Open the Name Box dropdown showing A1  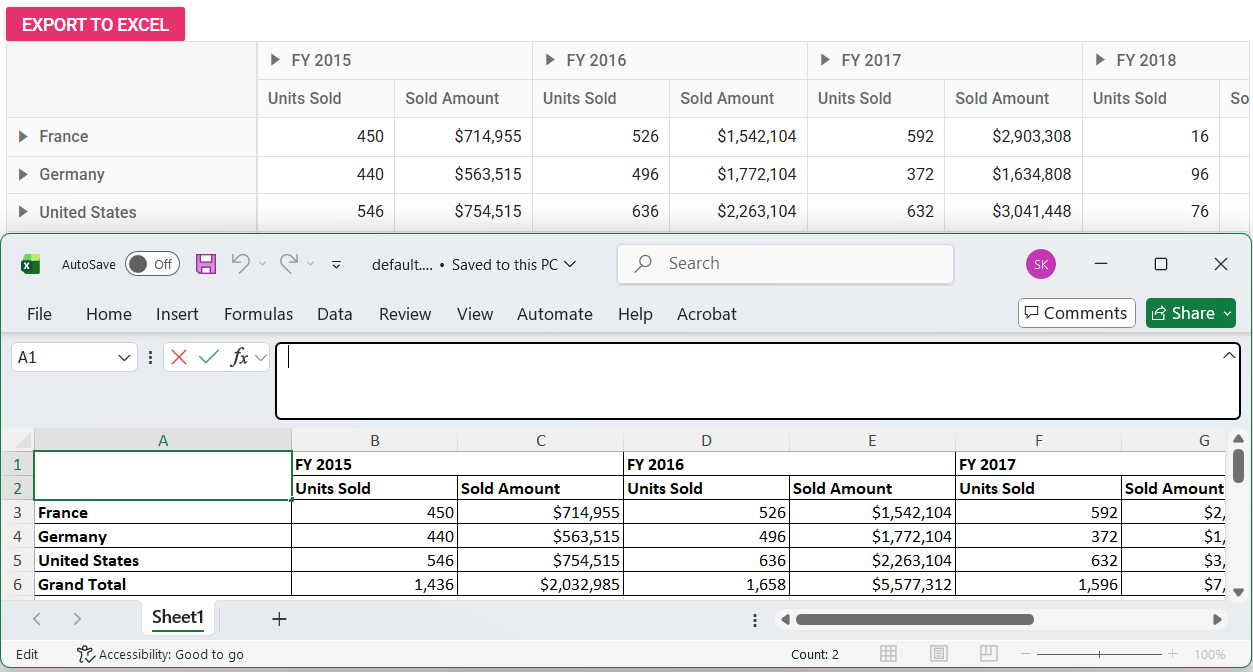click(123, 356)
